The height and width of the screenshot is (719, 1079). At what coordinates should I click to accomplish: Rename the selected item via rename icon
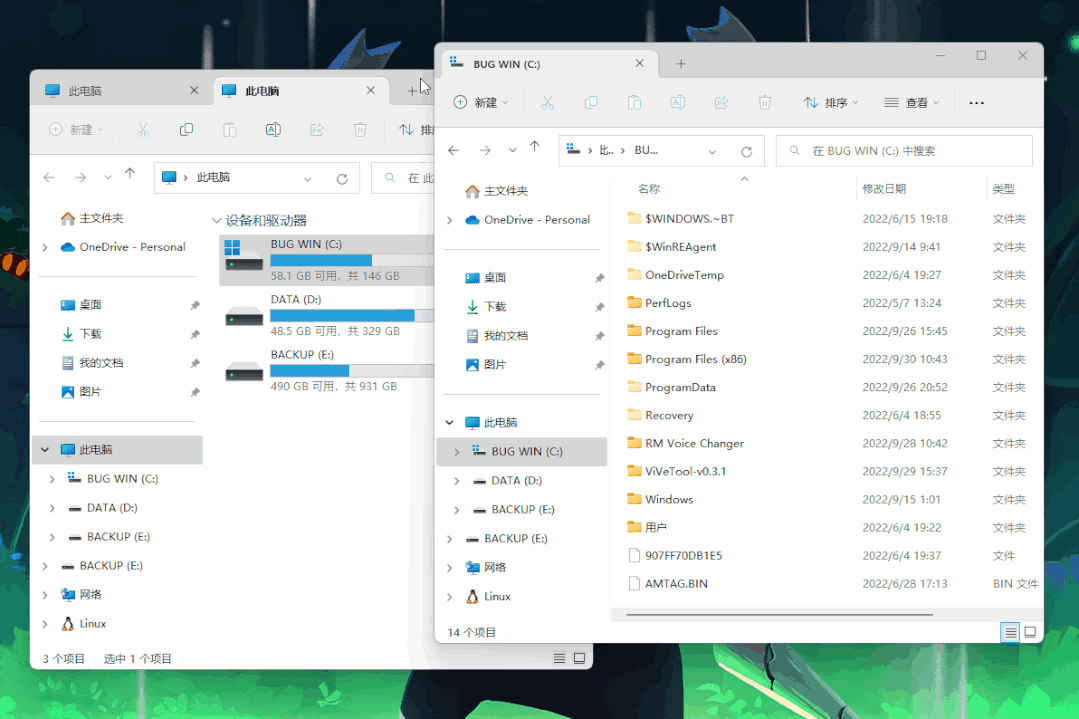click(679, 102)
